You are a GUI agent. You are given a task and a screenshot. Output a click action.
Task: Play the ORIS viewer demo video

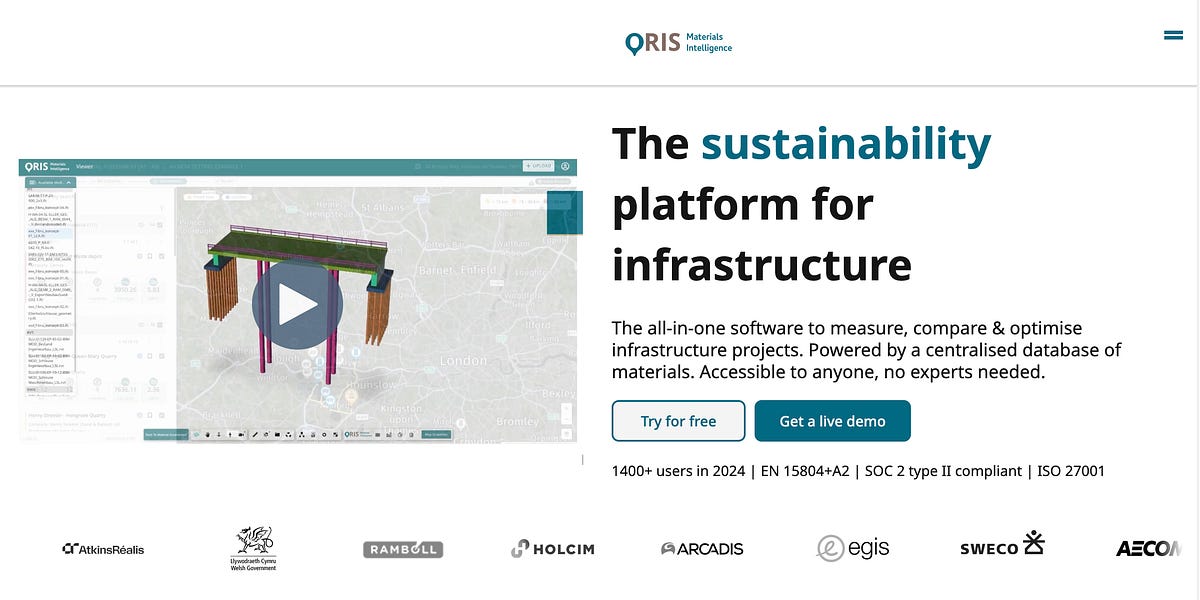tap(297, 305)
